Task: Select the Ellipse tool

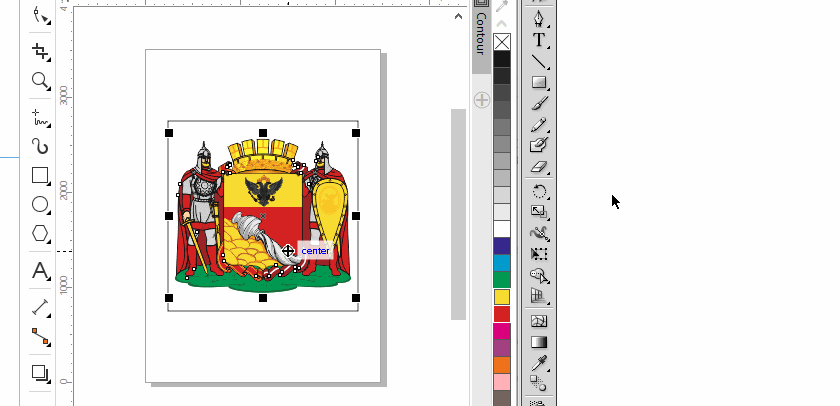Action: pyautogui.click(x=40, y=205)
